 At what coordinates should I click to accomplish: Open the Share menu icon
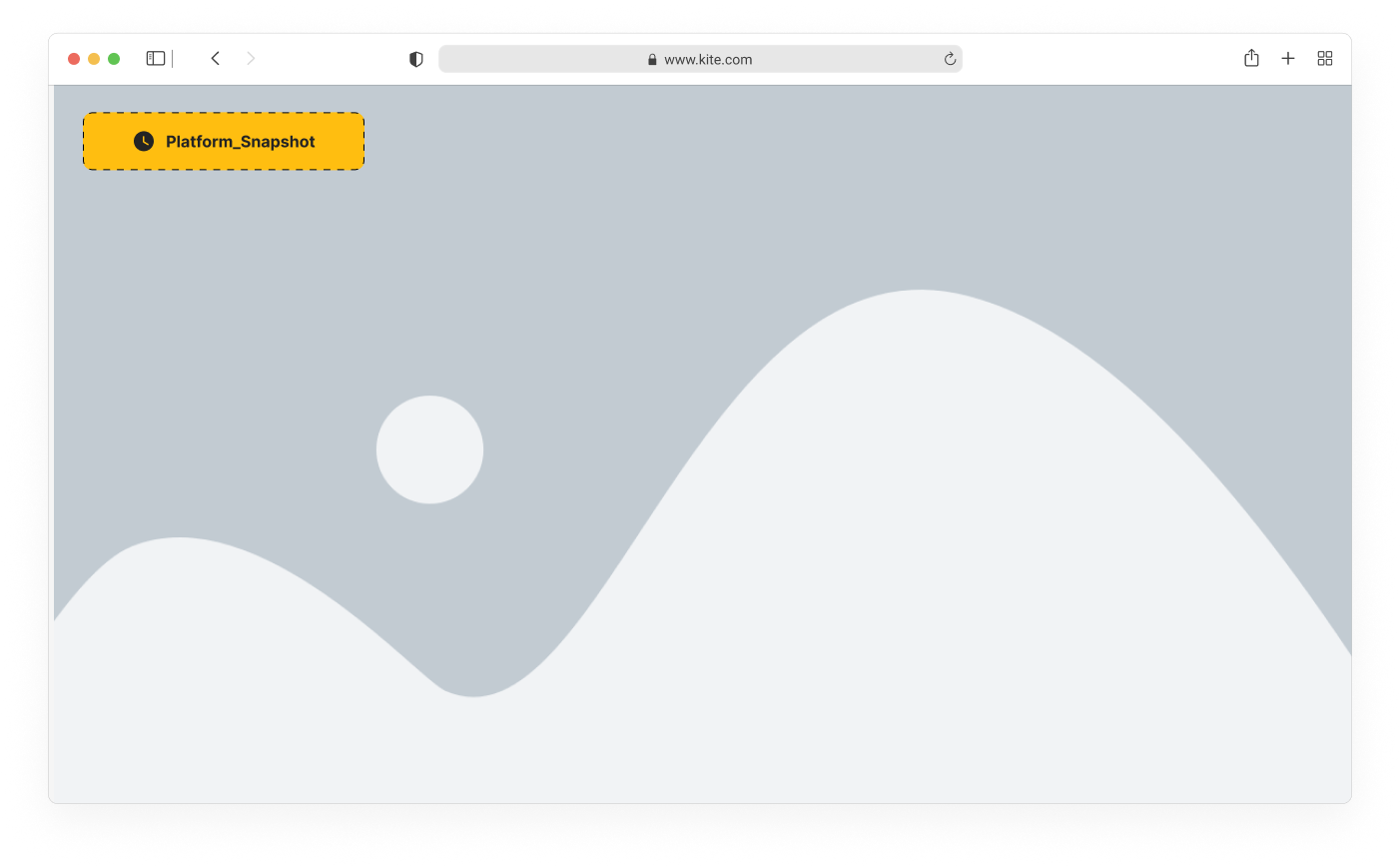[1251, 59]
